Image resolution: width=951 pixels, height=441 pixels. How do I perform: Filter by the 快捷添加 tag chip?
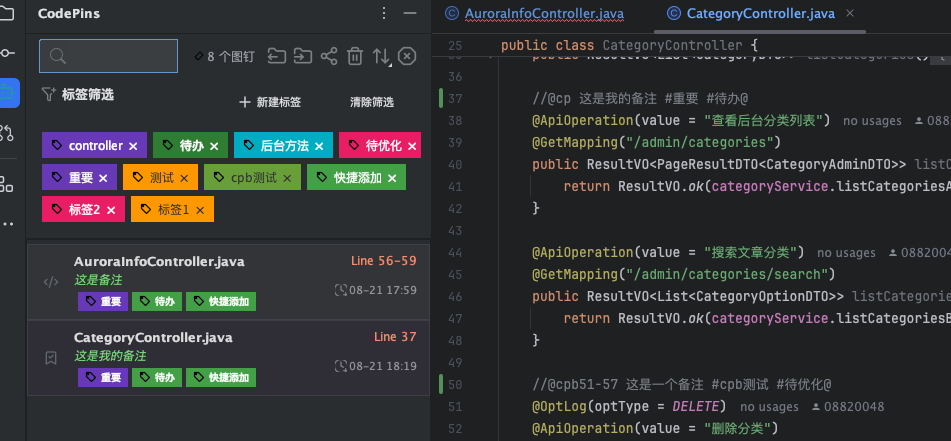[x=356, y=177]
